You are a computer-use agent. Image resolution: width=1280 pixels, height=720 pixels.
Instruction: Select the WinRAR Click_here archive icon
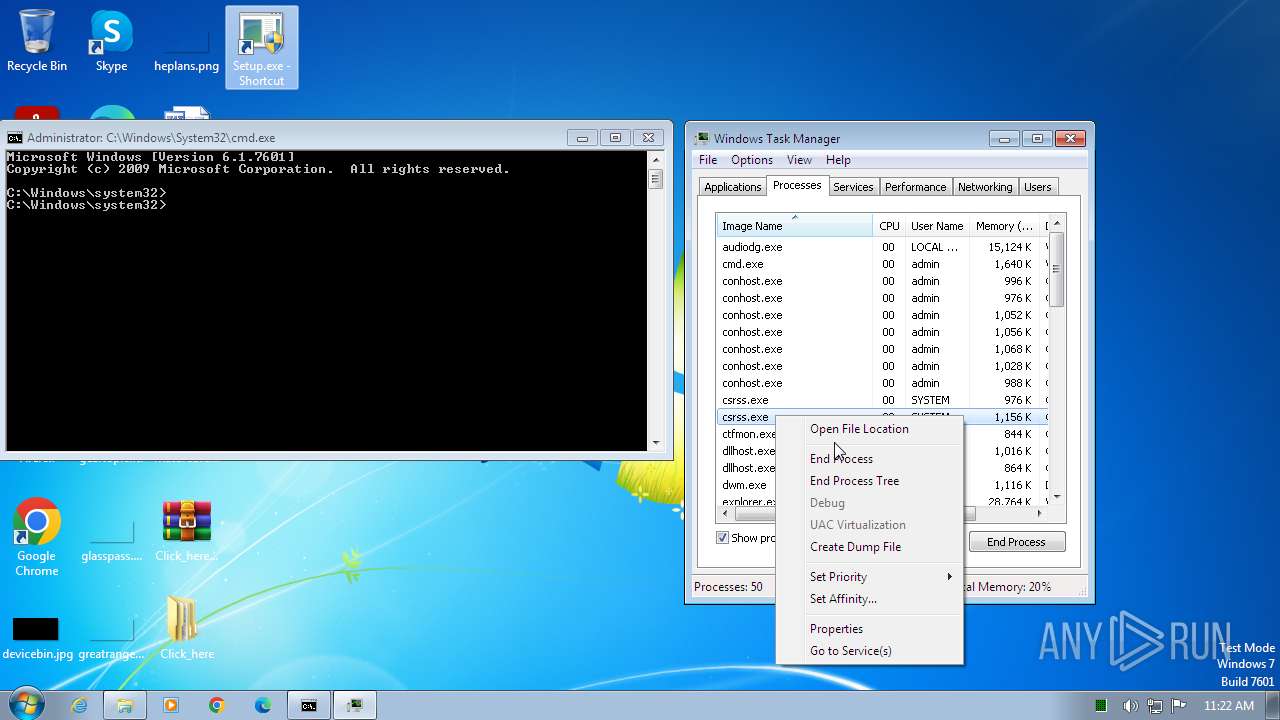coord(187,531)
